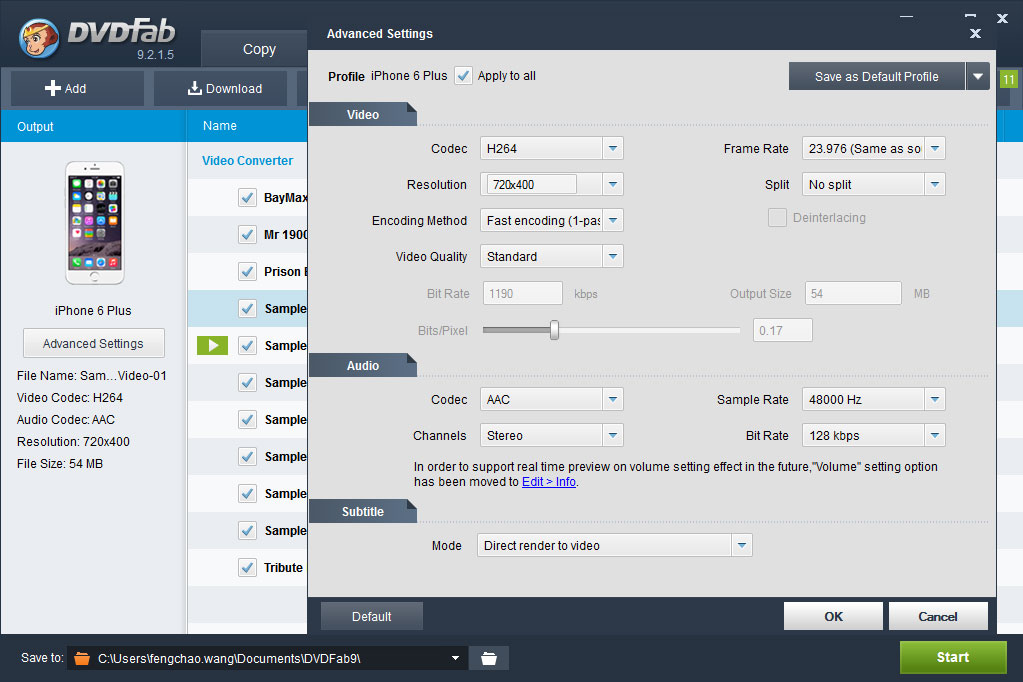
Task: Open the Save to path dropdown arrow
Action: click(455, 659)
